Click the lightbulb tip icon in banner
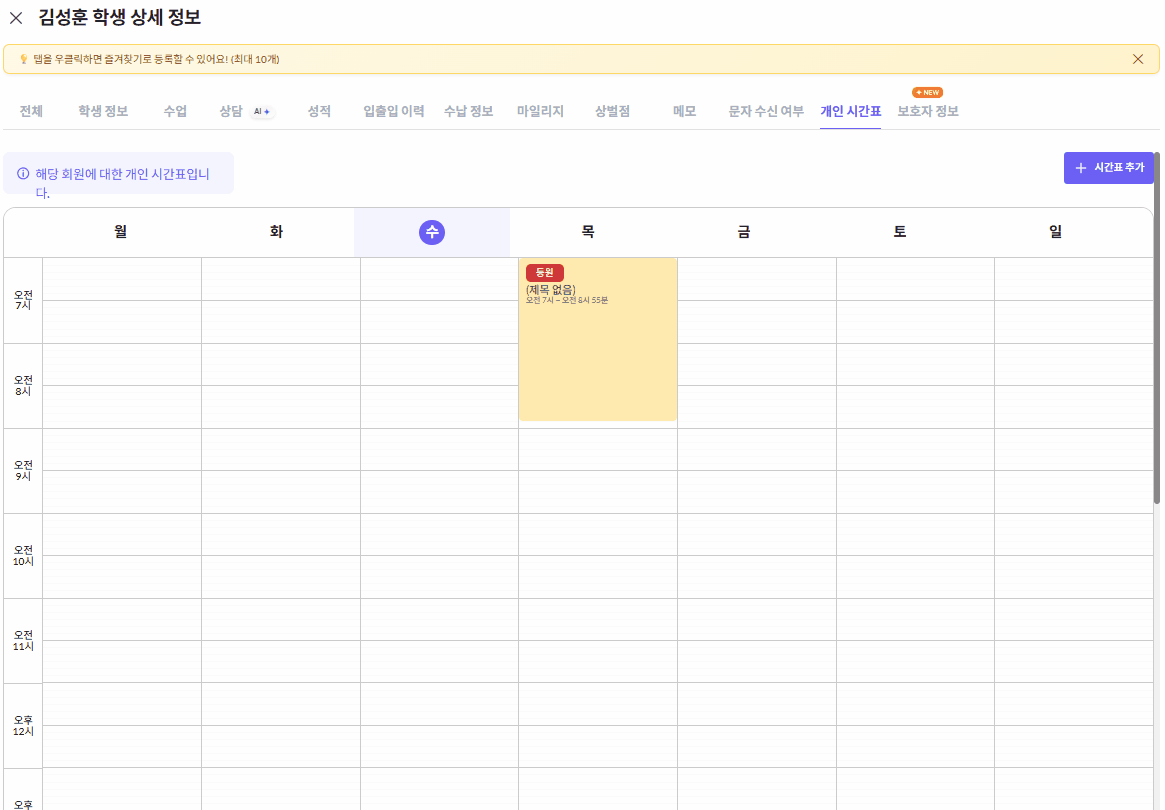The height and width of the screenshot is (810, 1165). pos(23,59)
